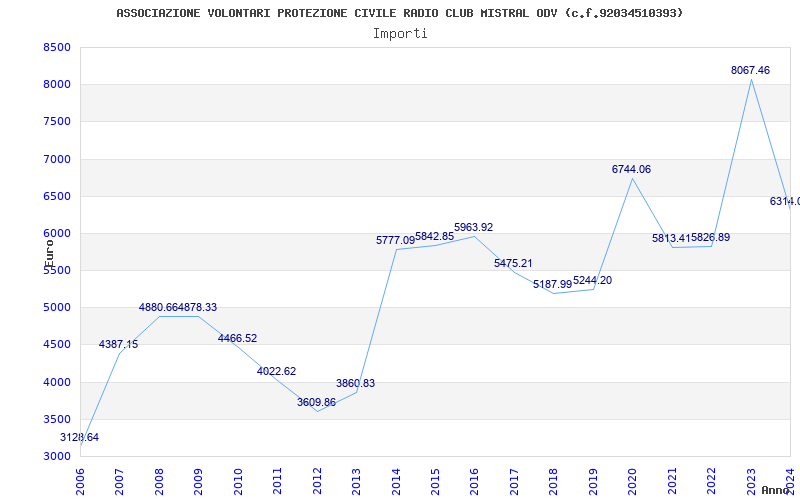This screenshot has width=800, height=500.
Task: Click the 2012 lowest dip on the line
Action: [x=317, y=411]
